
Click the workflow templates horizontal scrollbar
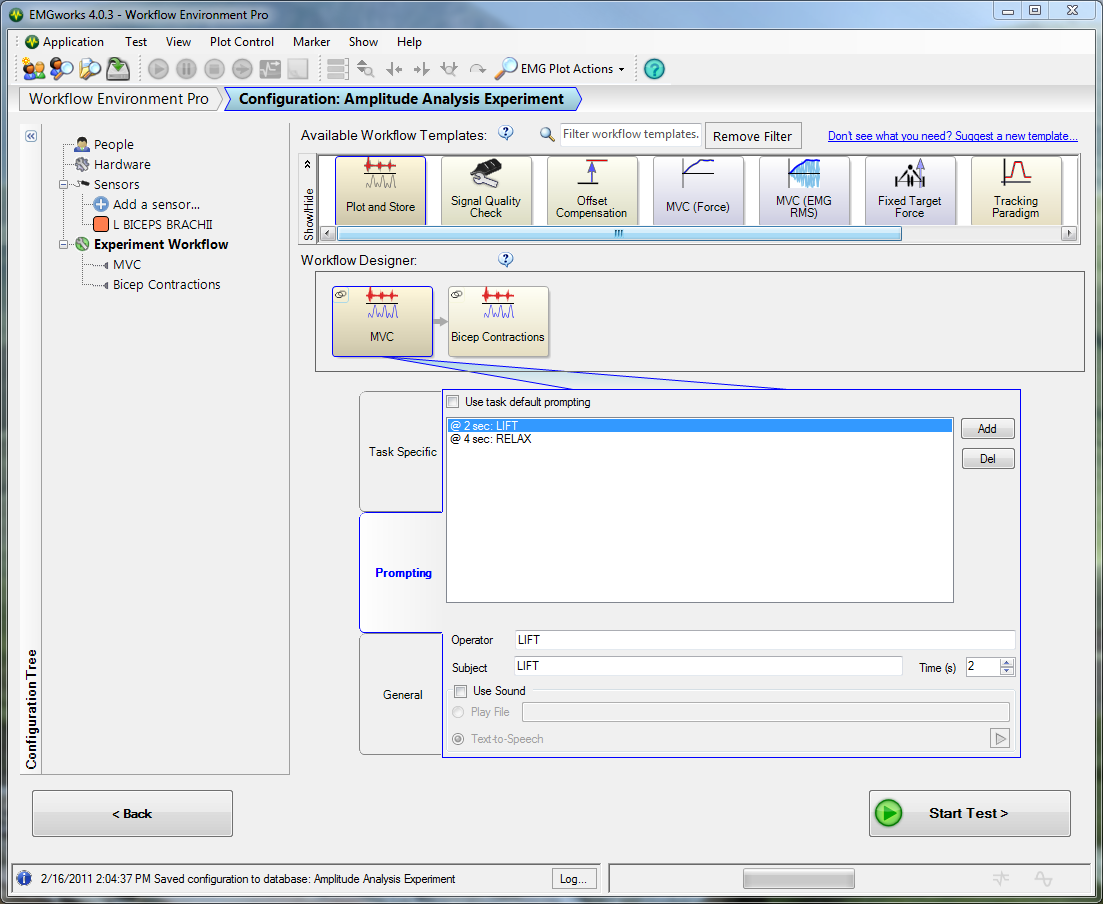point(619,233)
